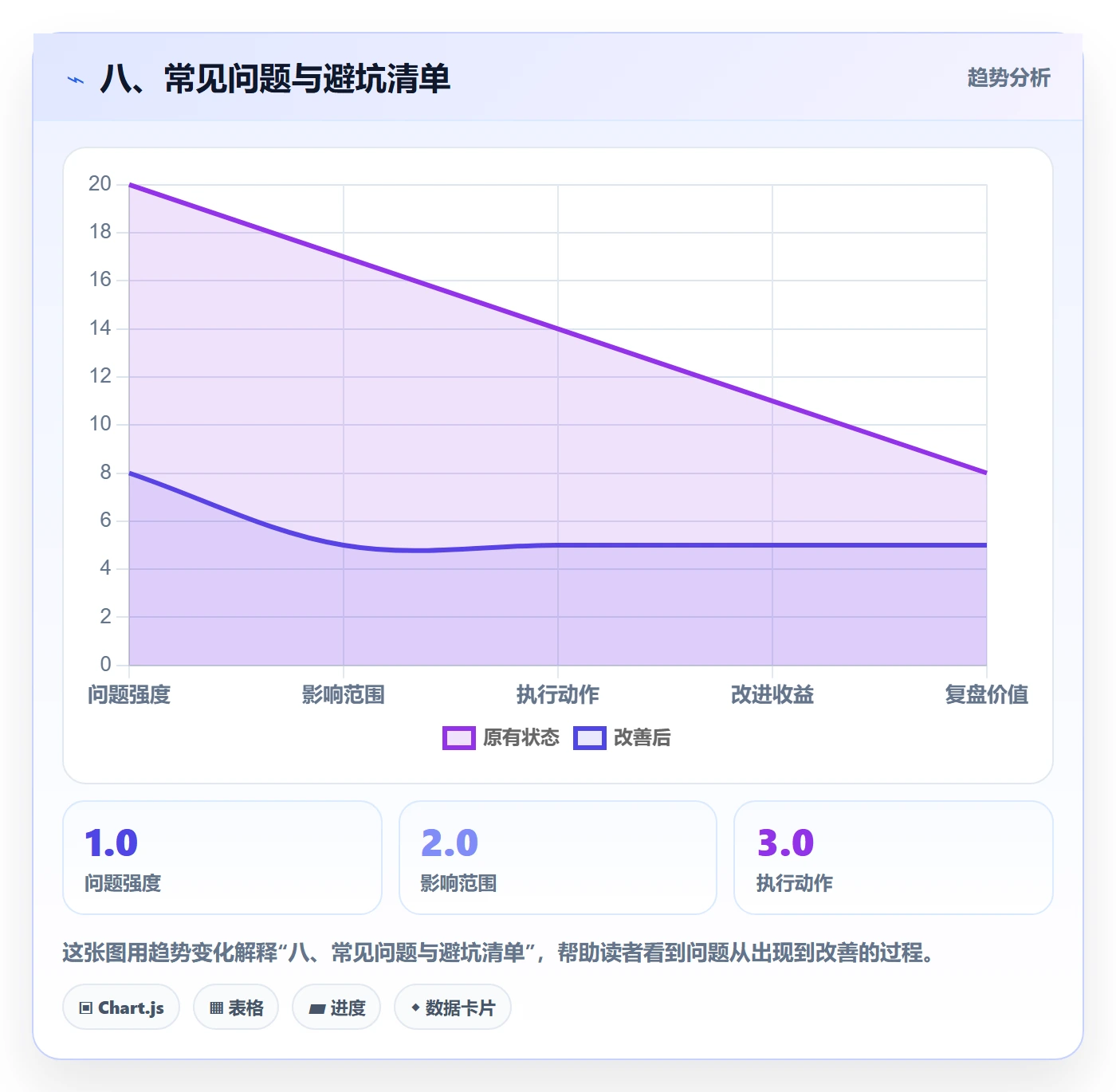Click the 影响范围 x-axis label on the chart
Image resolution: width=1116 pixels, height=1092 pixels.
344,695
